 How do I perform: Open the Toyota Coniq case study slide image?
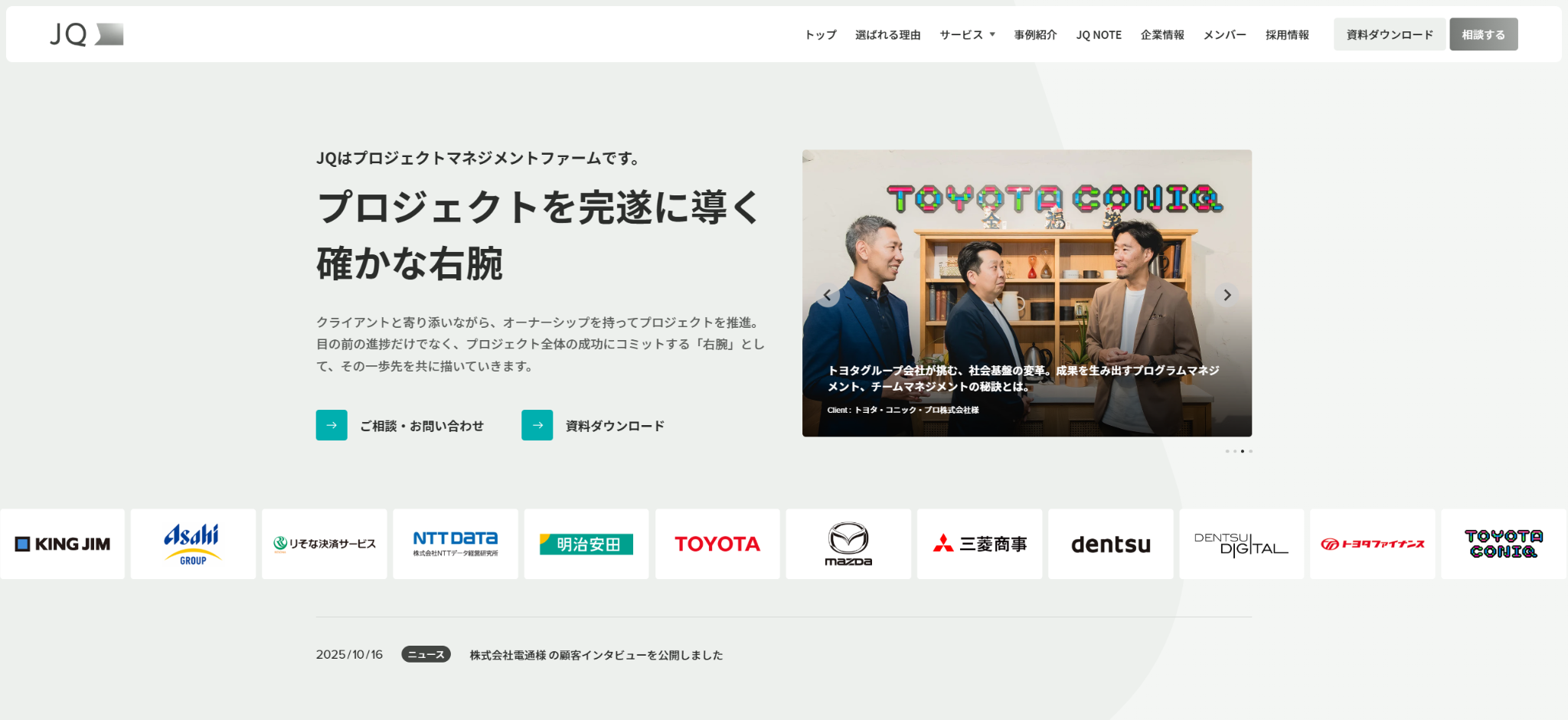click(1027, 293)
